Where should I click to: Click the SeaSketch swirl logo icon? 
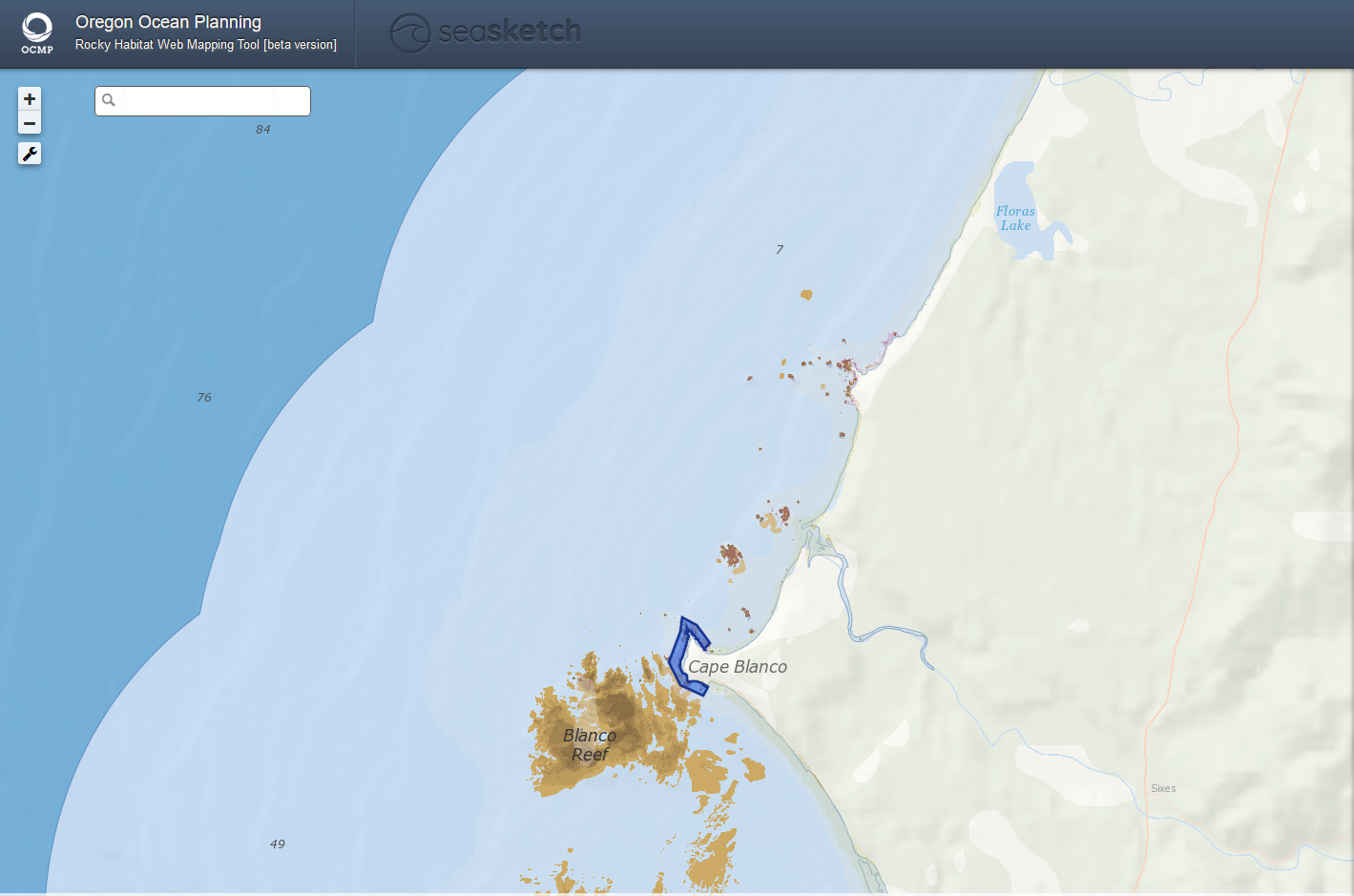(x=410, y=33)
